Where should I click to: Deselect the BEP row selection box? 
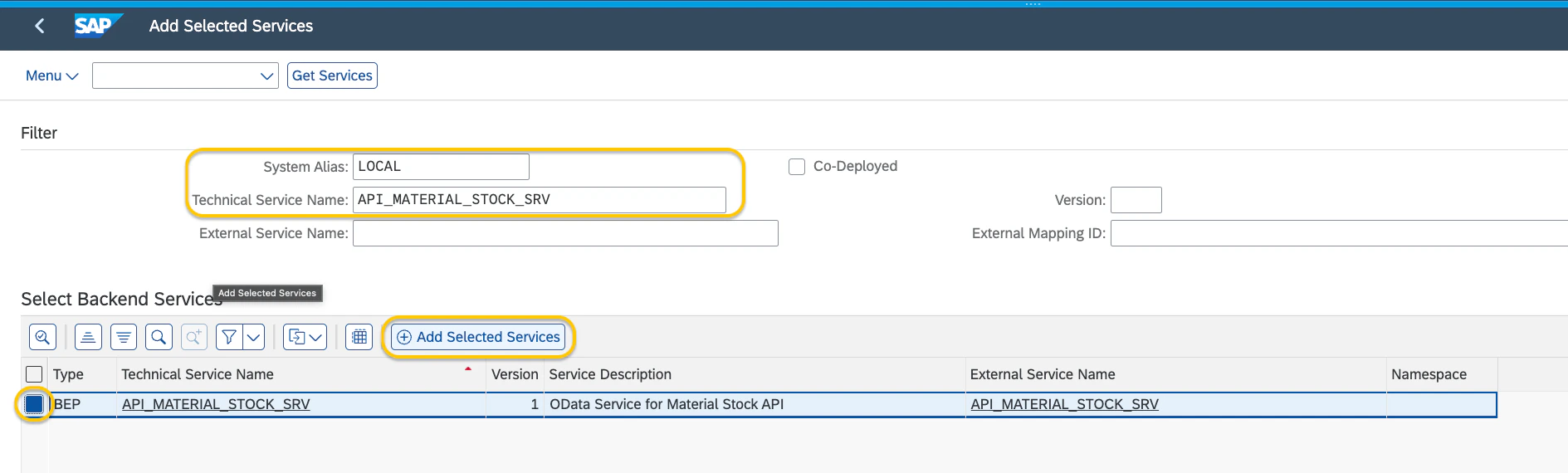[x=34, y=404]
